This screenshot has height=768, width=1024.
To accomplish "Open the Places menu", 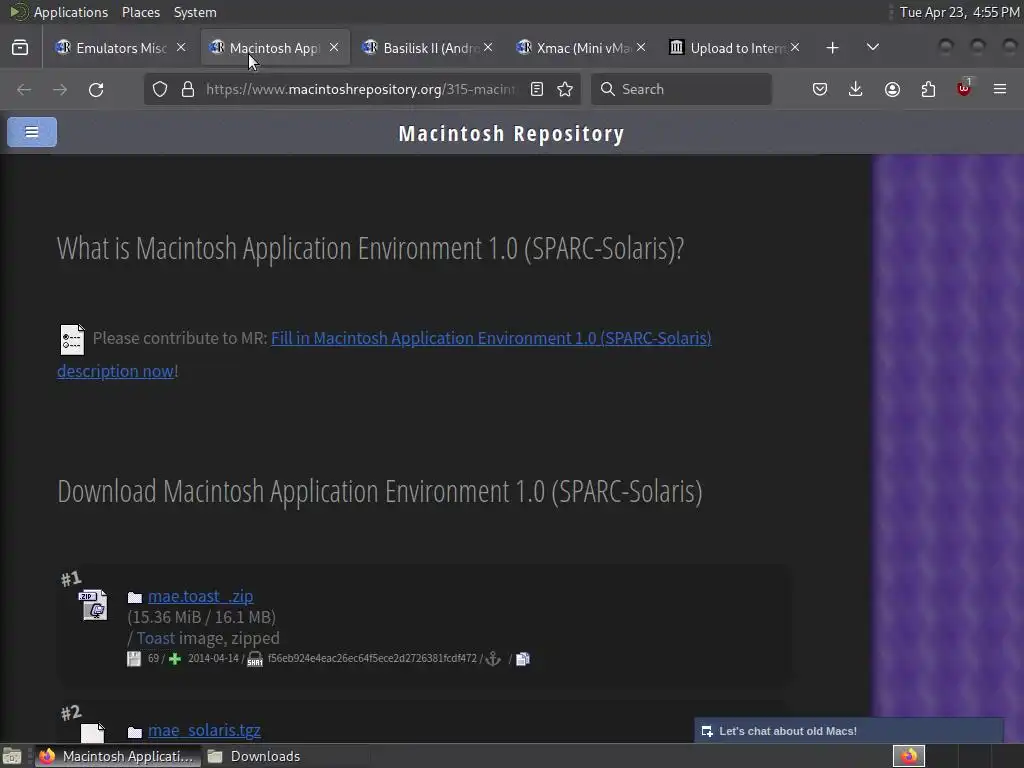I will [x=140, y=12].
